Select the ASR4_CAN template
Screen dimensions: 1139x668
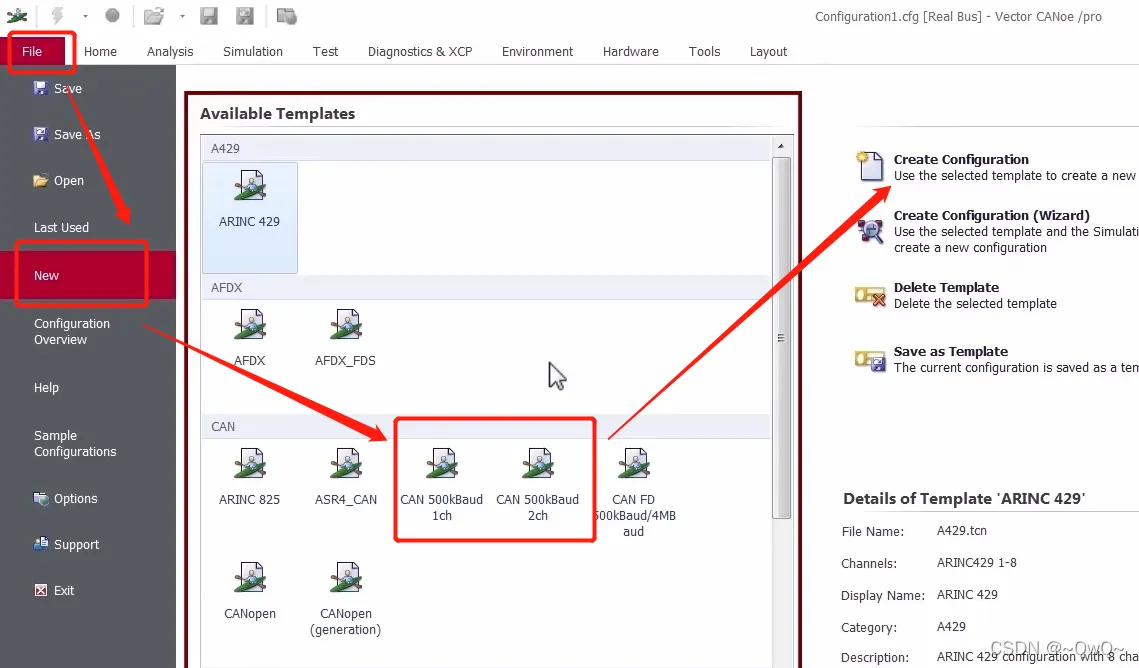click(x=345, y=466)
